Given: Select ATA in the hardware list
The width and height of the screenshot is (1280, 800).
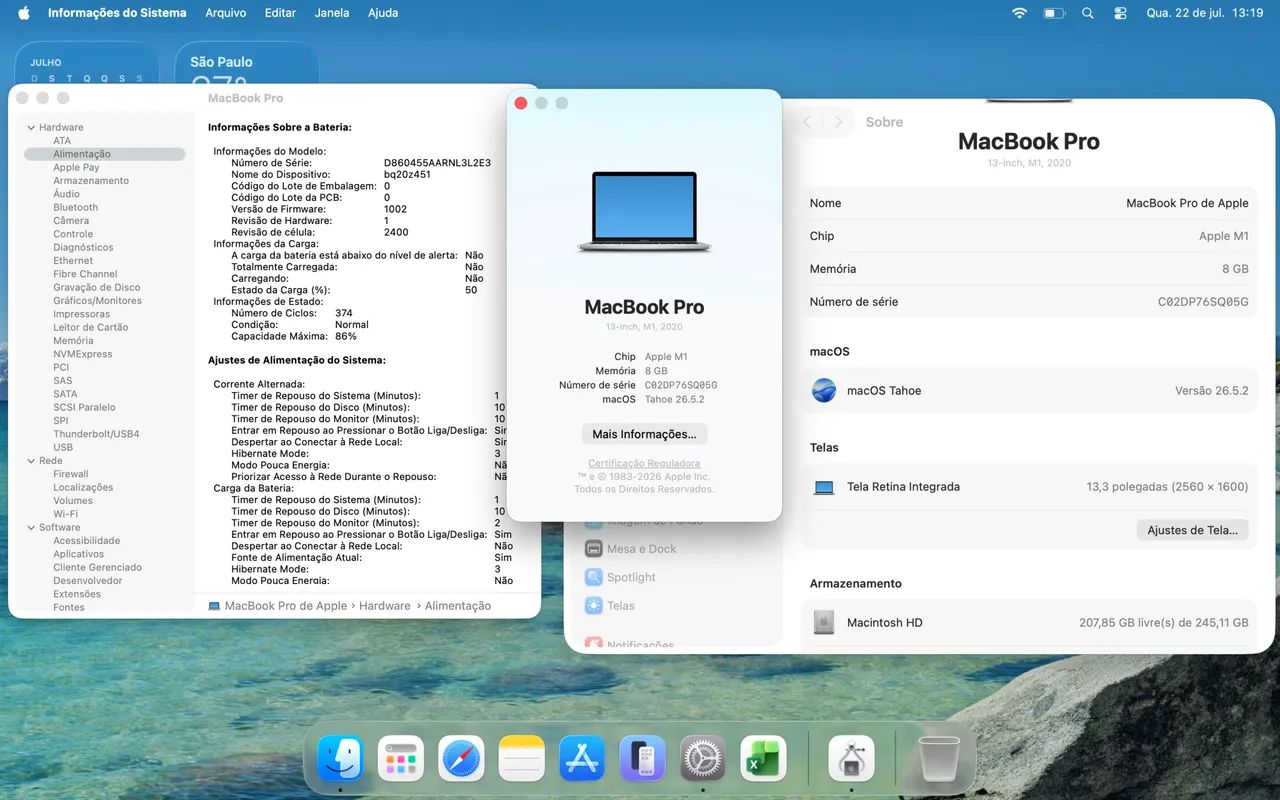Looking at the screenshot, I should coord(62,141).
